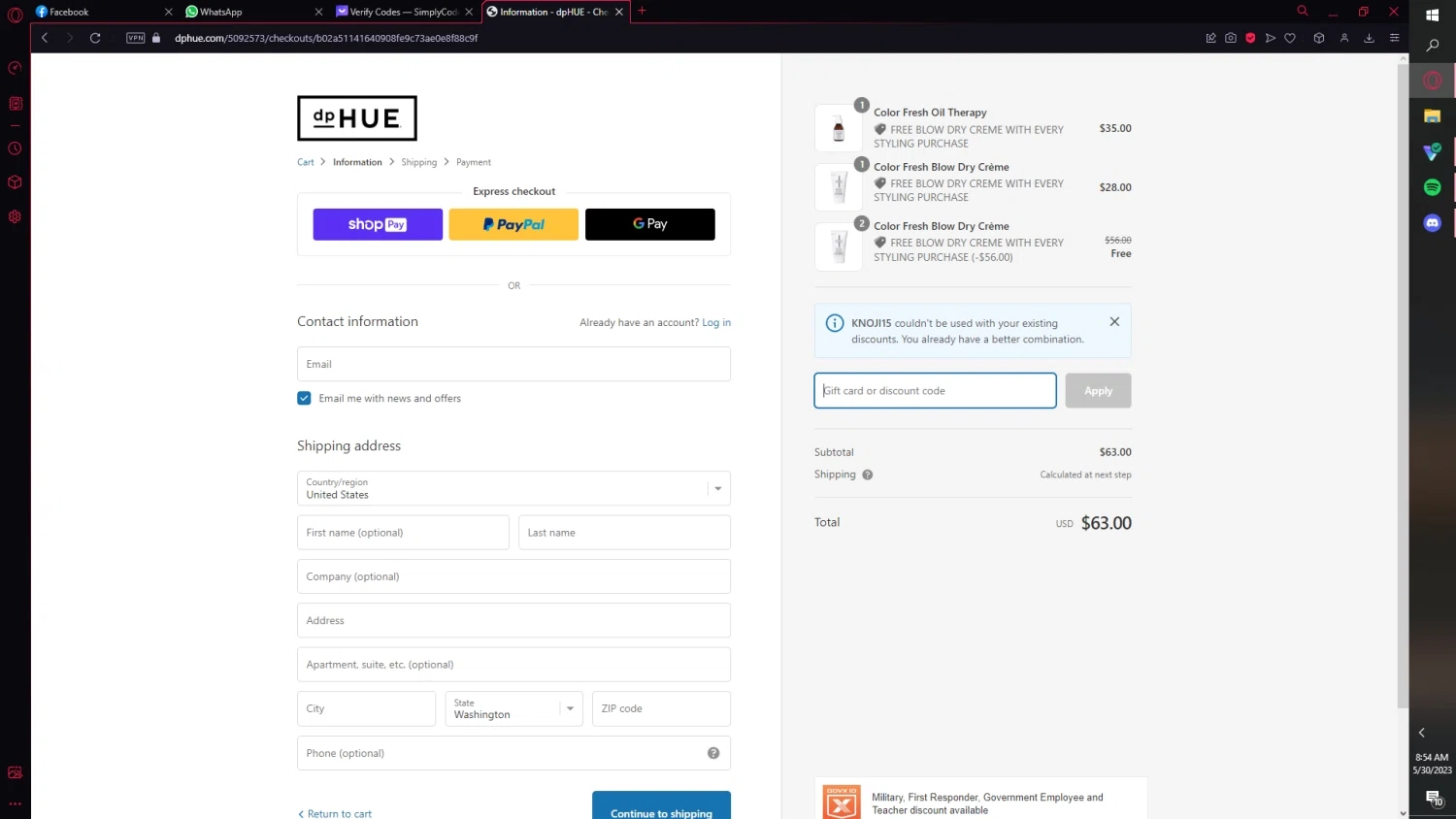The image size is (1456, 819).
Task: Open the Easy Setup sliders icon
Action: (1394, 38)
